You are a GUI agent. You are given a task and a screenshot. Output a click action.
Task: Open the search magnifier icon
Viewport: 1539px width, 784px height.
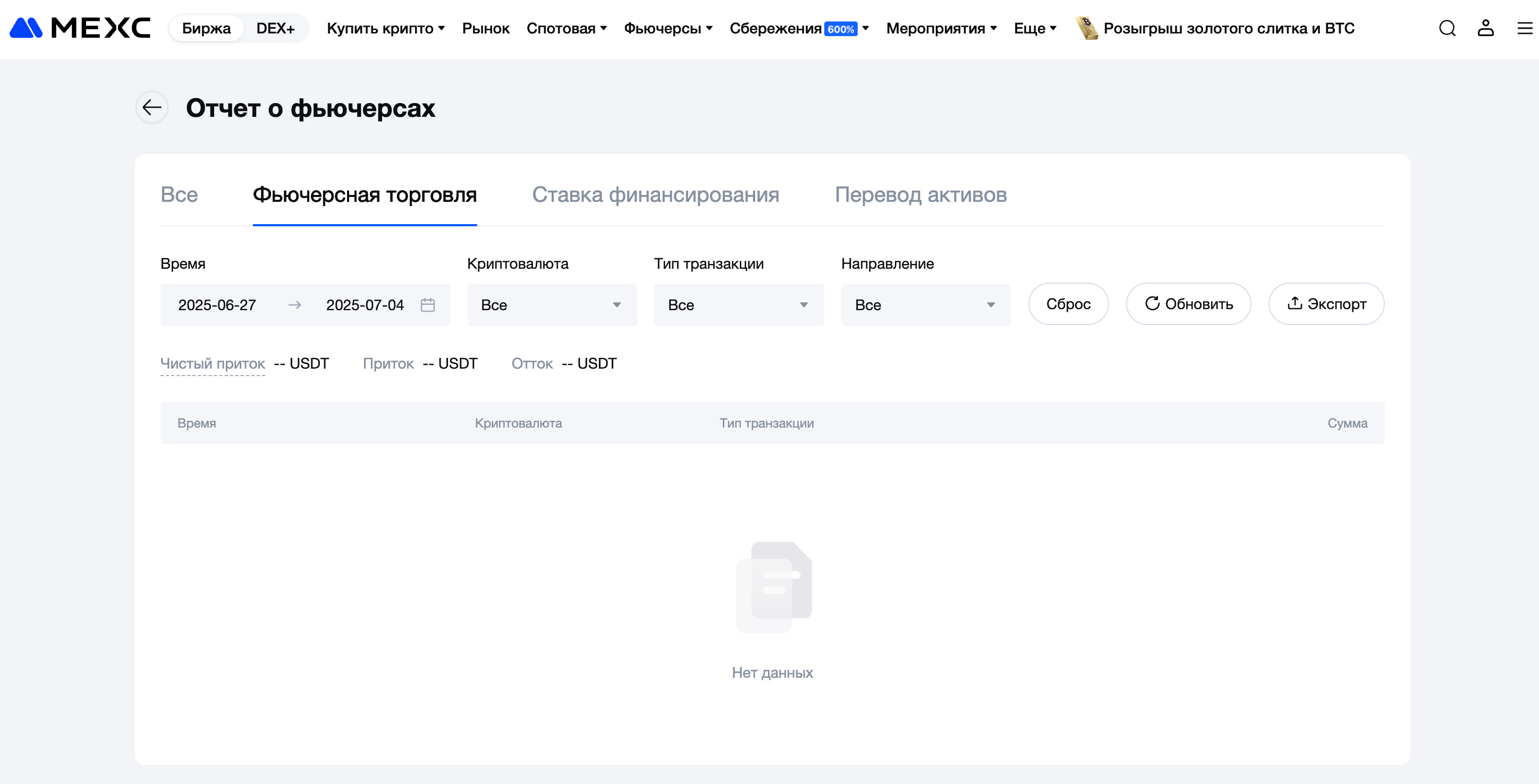tap(1447, 28)
